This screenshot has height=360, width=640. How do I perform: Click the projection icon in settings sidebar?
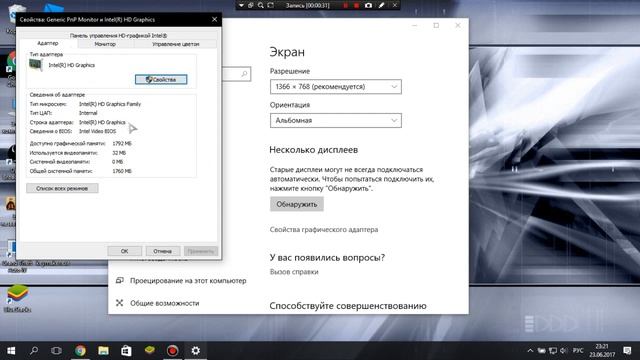pyautogui.click(x=120, y=280)
